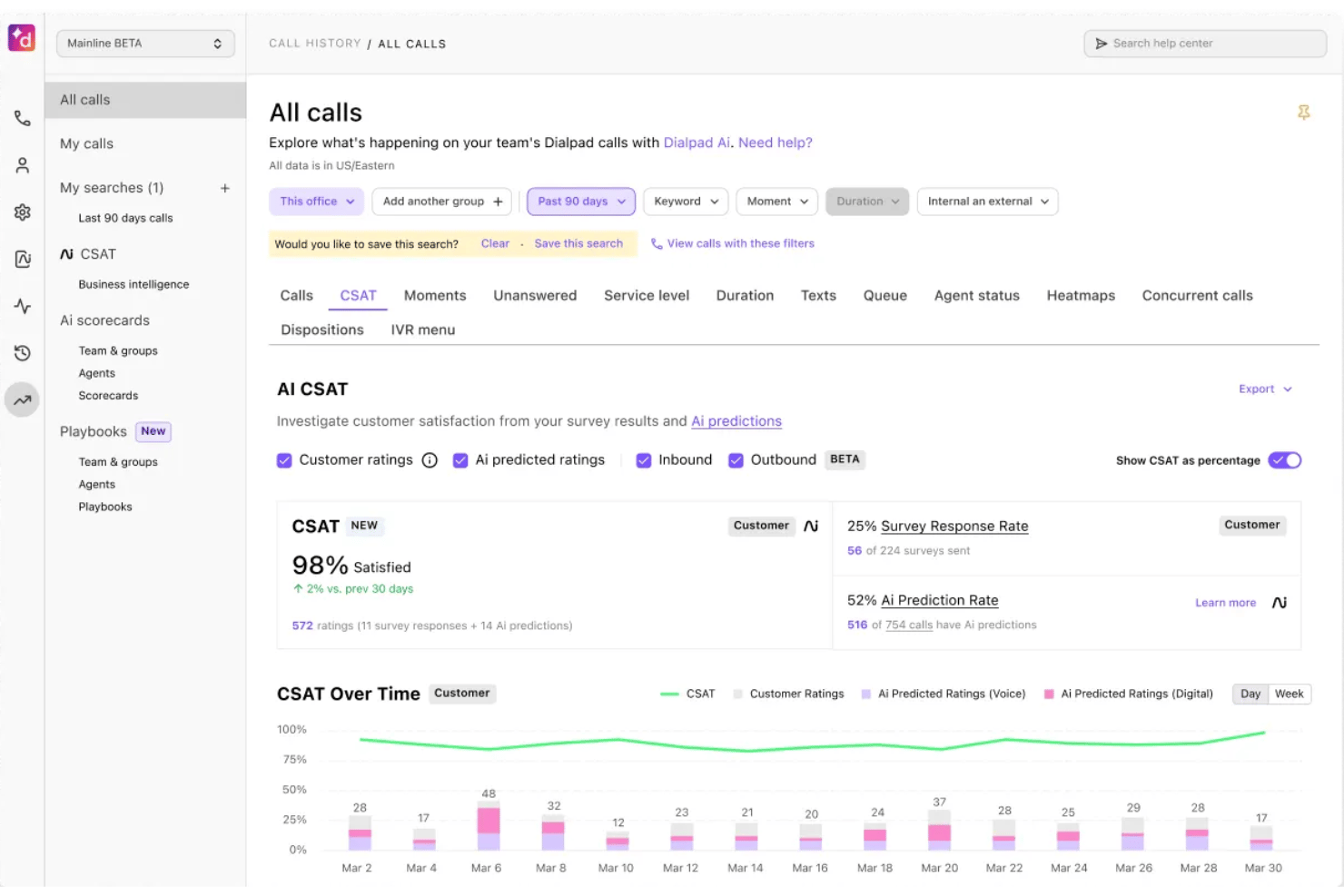
Task: Open Business intelligence in the sidebar
Action: click(x=133, y=284)
